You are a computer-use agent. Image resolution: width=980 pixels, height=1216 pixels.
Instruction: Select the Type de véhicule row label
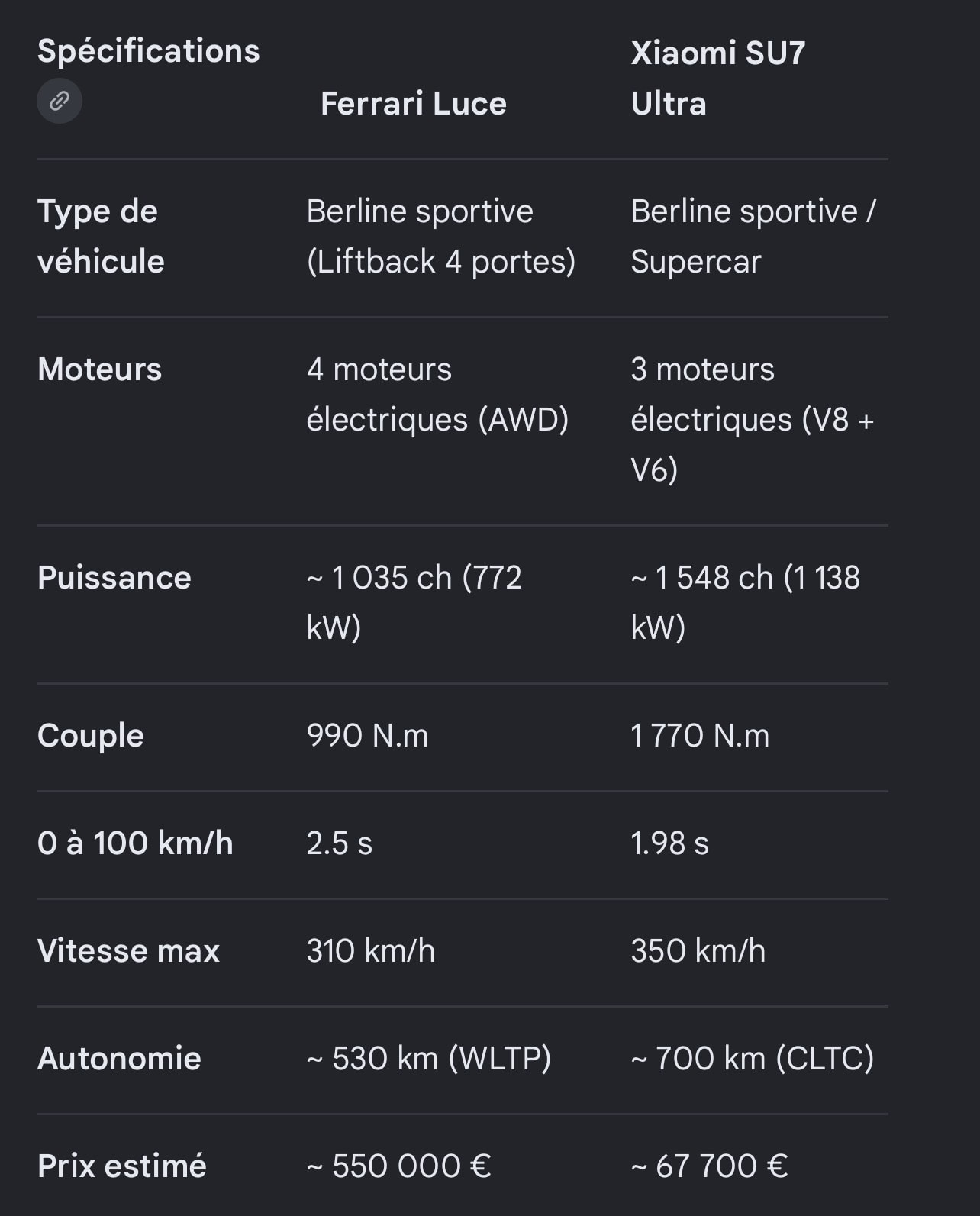[x=101, y=236]
